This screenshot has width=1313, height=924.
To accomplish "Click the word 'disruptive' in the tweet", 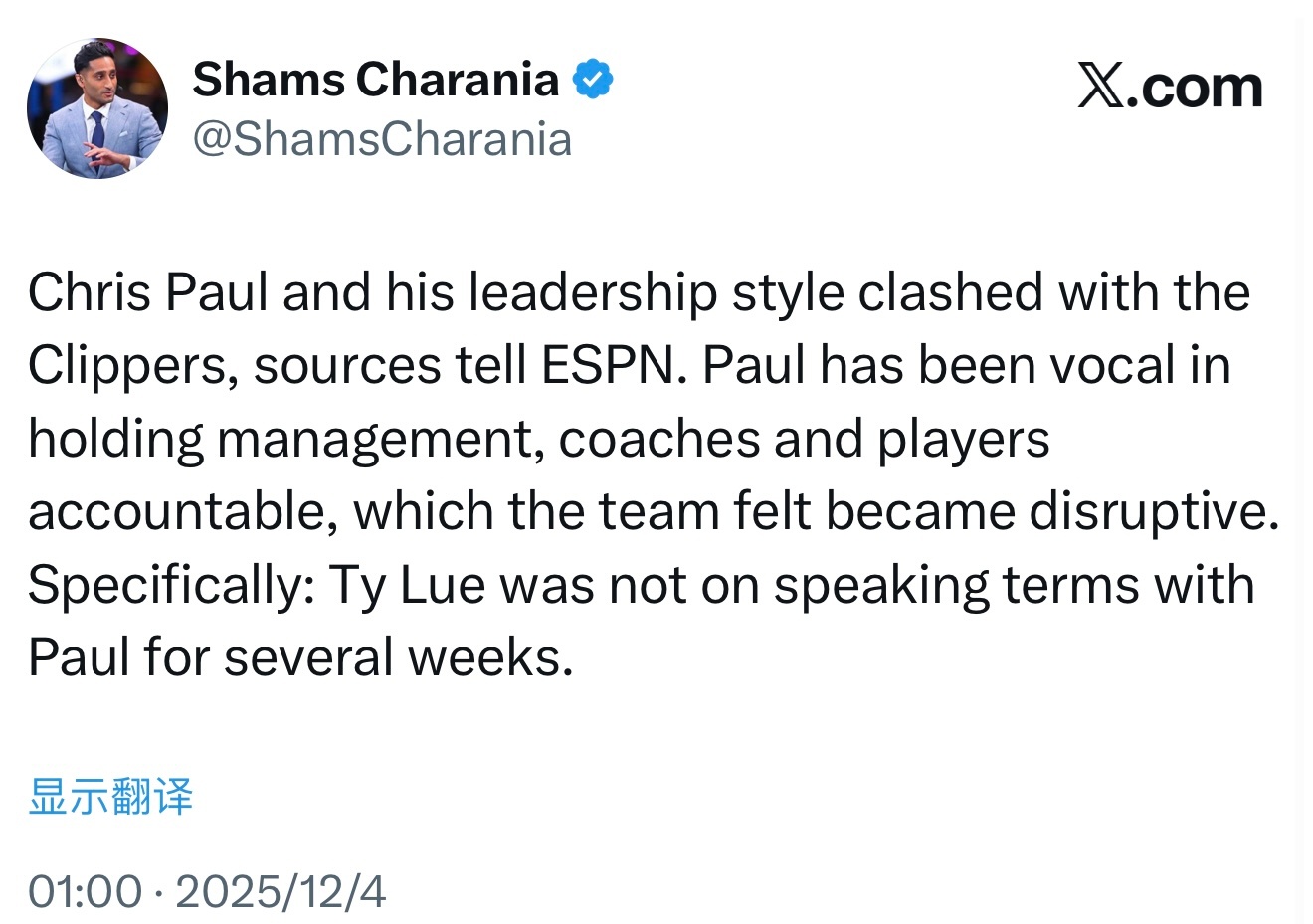I will tap(1148, 511).
